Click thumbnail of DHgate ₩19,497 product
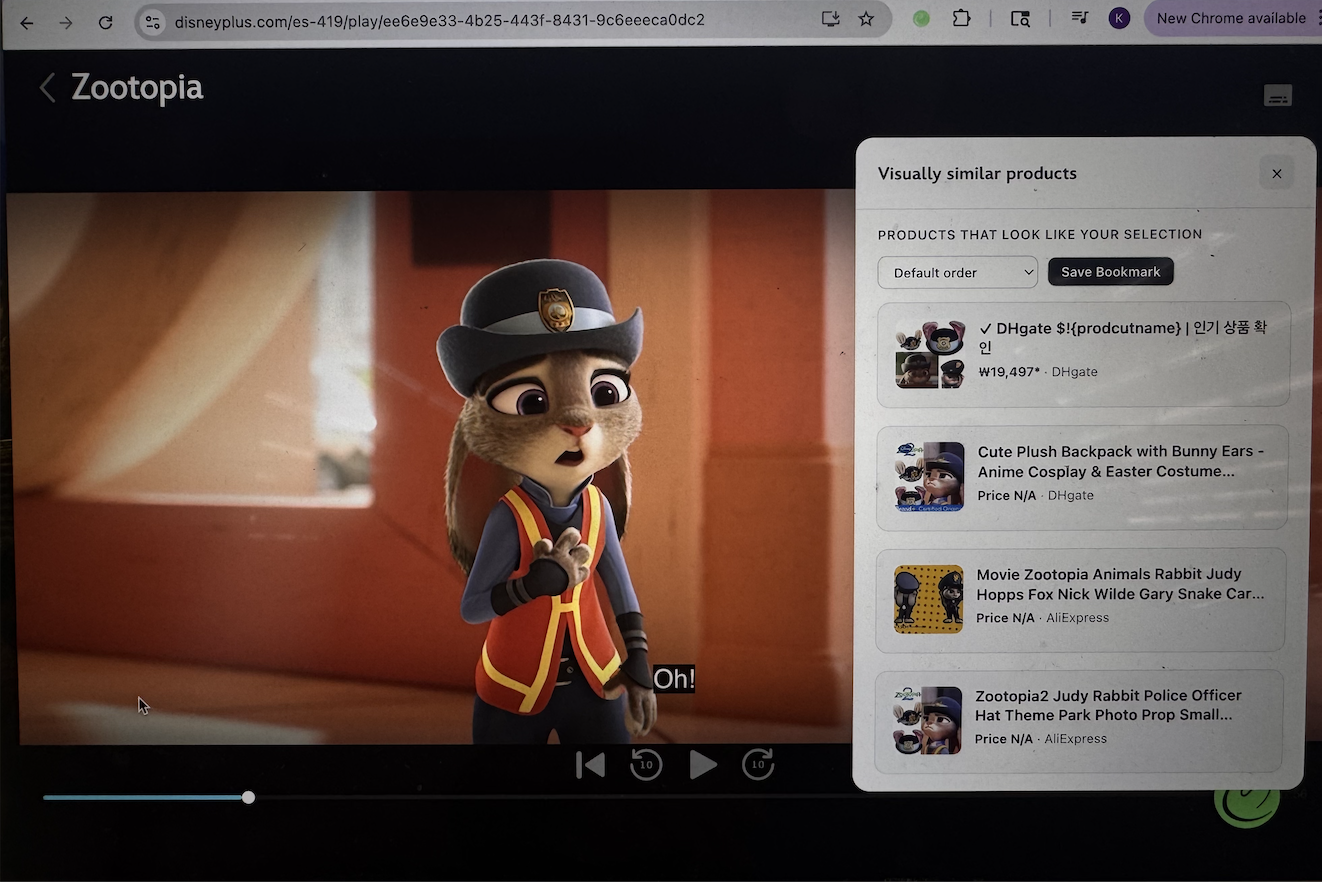Viewport: 1322px width, 882px height. [929, 355]
